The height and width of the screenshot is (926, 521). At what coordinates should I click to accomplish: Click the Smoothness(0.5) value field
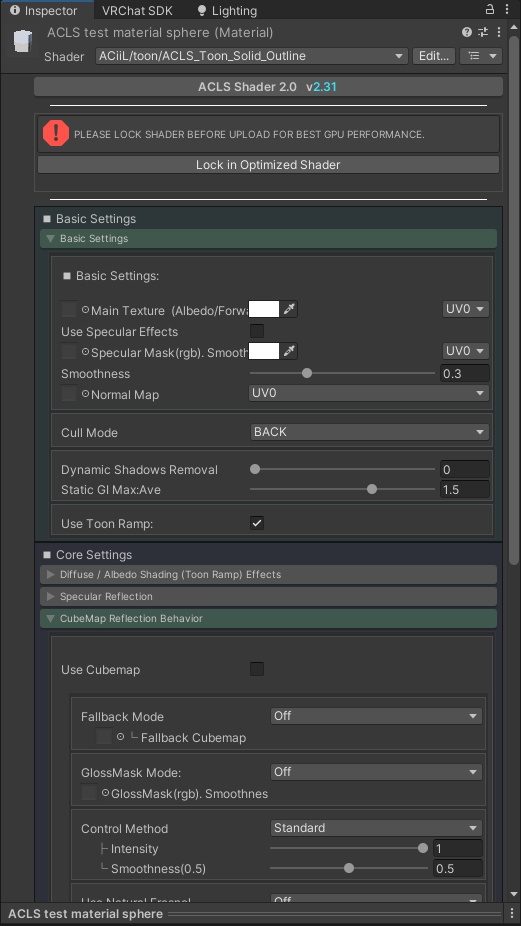coord(458,868)
